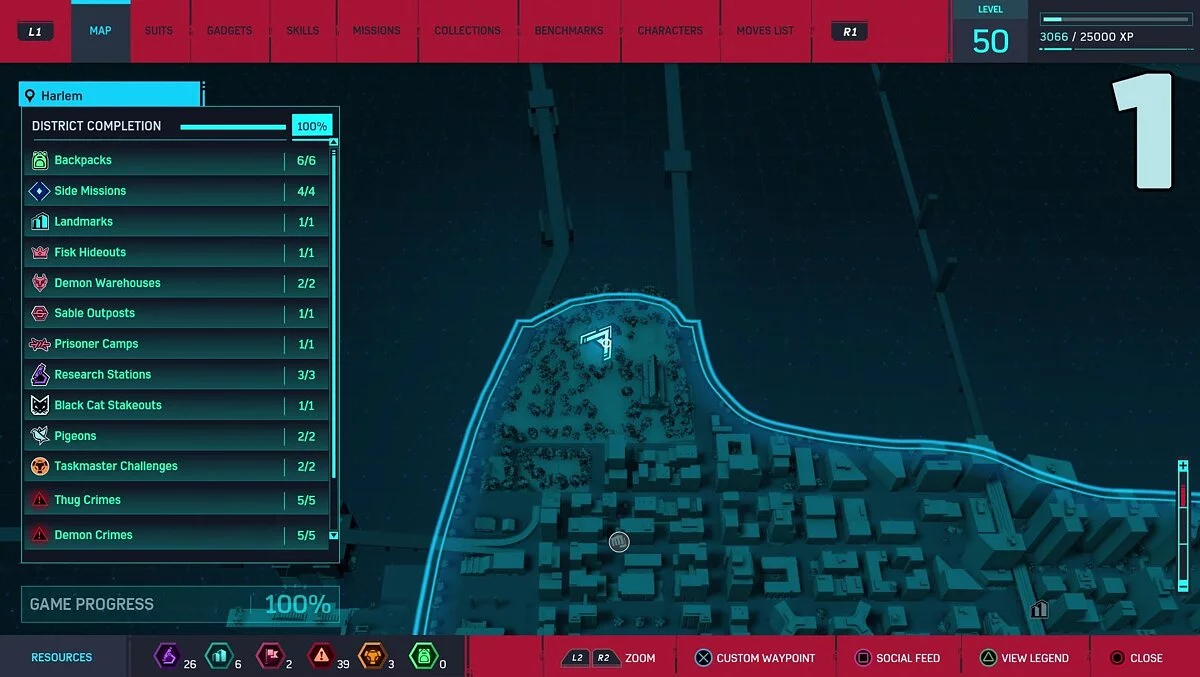The height and width of the screenshot is (677, 1200).
Task: Click the crime token resource icon showing 39
Action: coord(319,656)
